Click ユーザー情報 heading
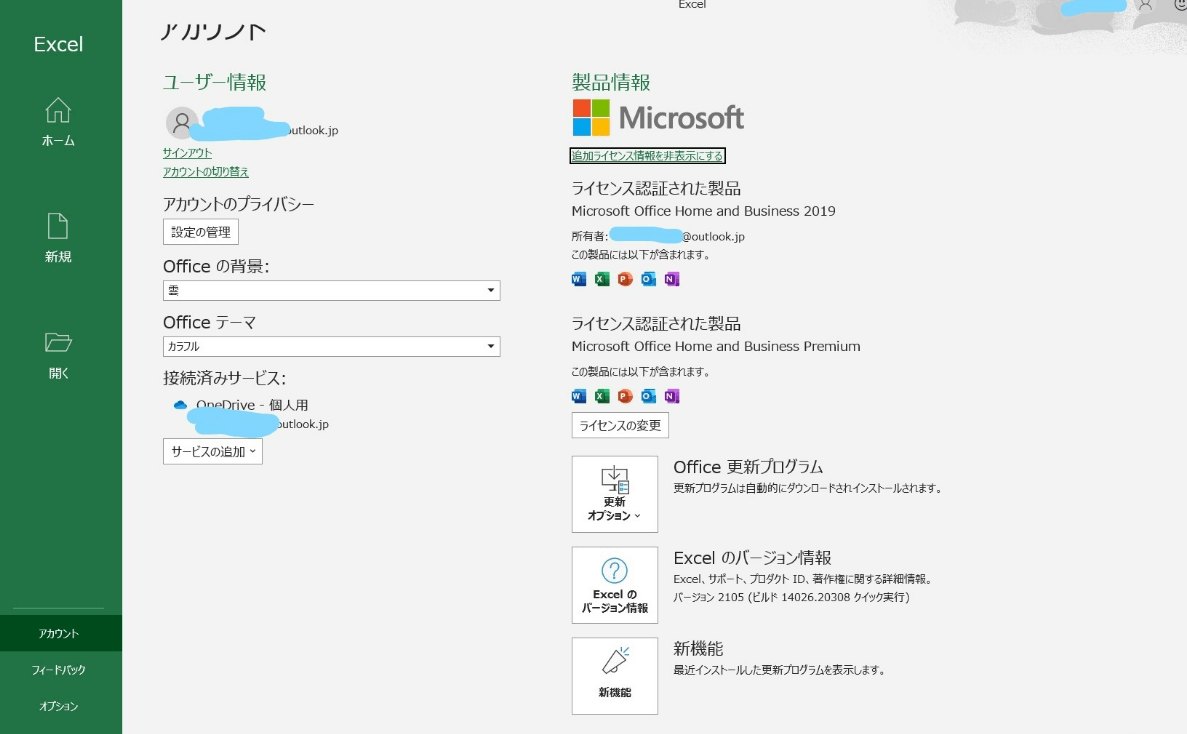1187x734 pixels. [x=214, y=82]
